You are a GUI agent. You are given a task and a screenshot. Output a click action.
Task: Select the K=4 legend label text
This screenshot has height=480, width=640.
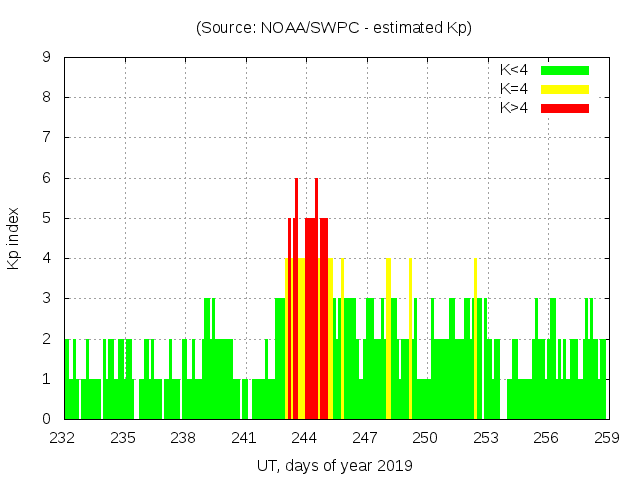(x=515, y=89)
